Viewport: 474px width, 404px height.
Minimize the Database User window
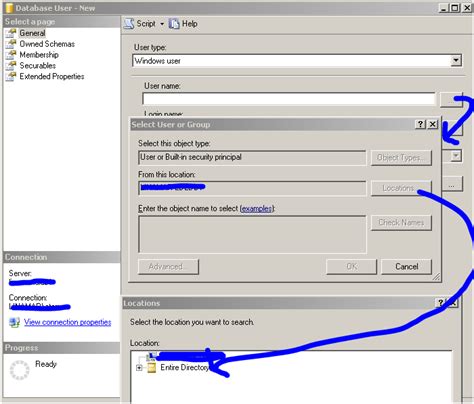click(x=443, y=8)
